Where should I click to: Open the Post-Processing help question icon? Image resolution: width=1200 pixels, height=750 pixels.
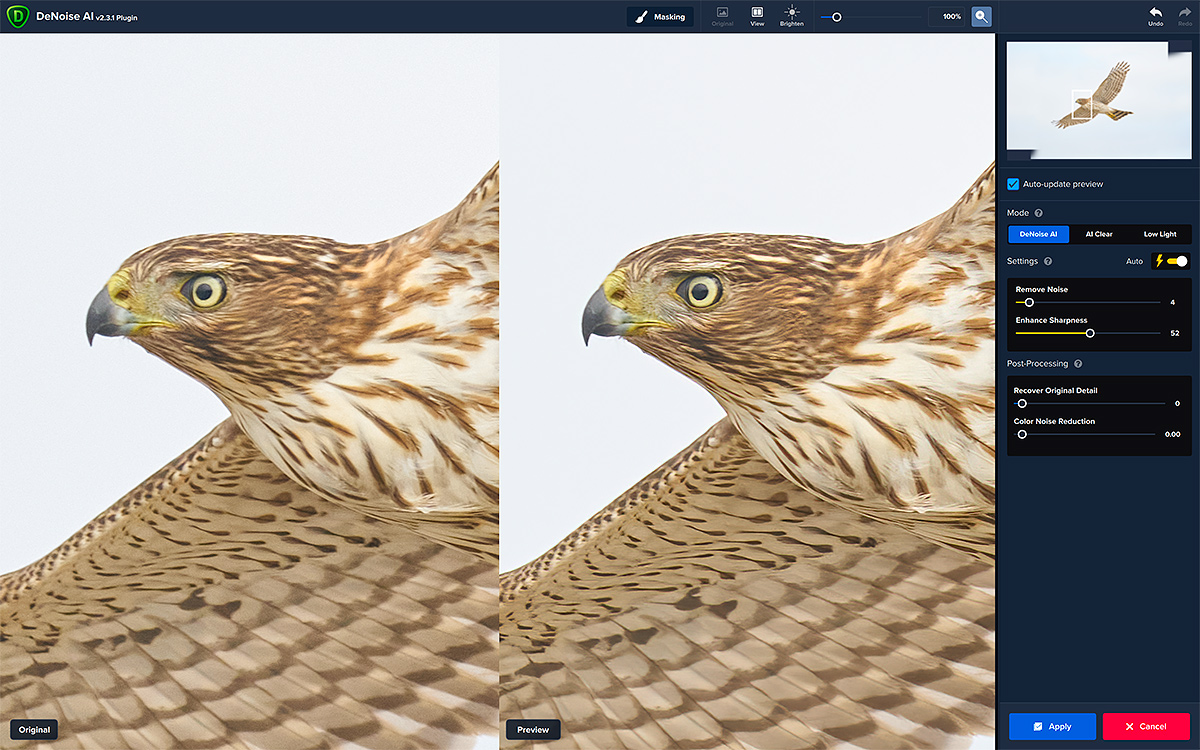tap(1078, 364)
